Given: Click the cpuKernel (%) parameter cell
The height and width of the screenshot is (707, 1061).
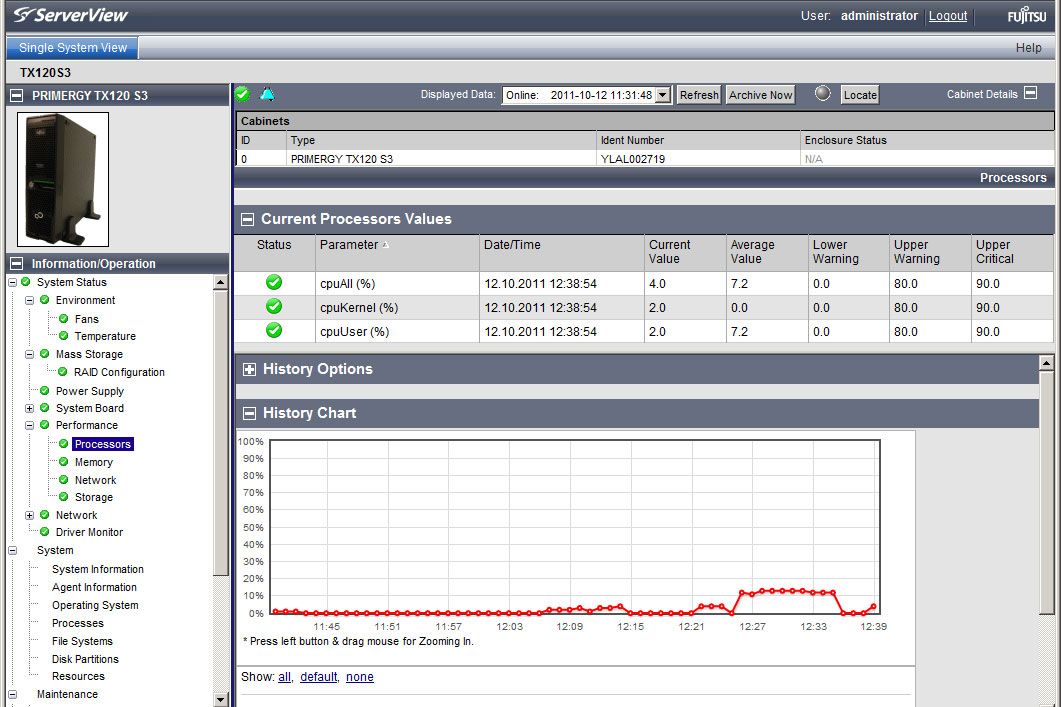Looking at the screenshot, I should pyautogui.click(x=397, y=307).
